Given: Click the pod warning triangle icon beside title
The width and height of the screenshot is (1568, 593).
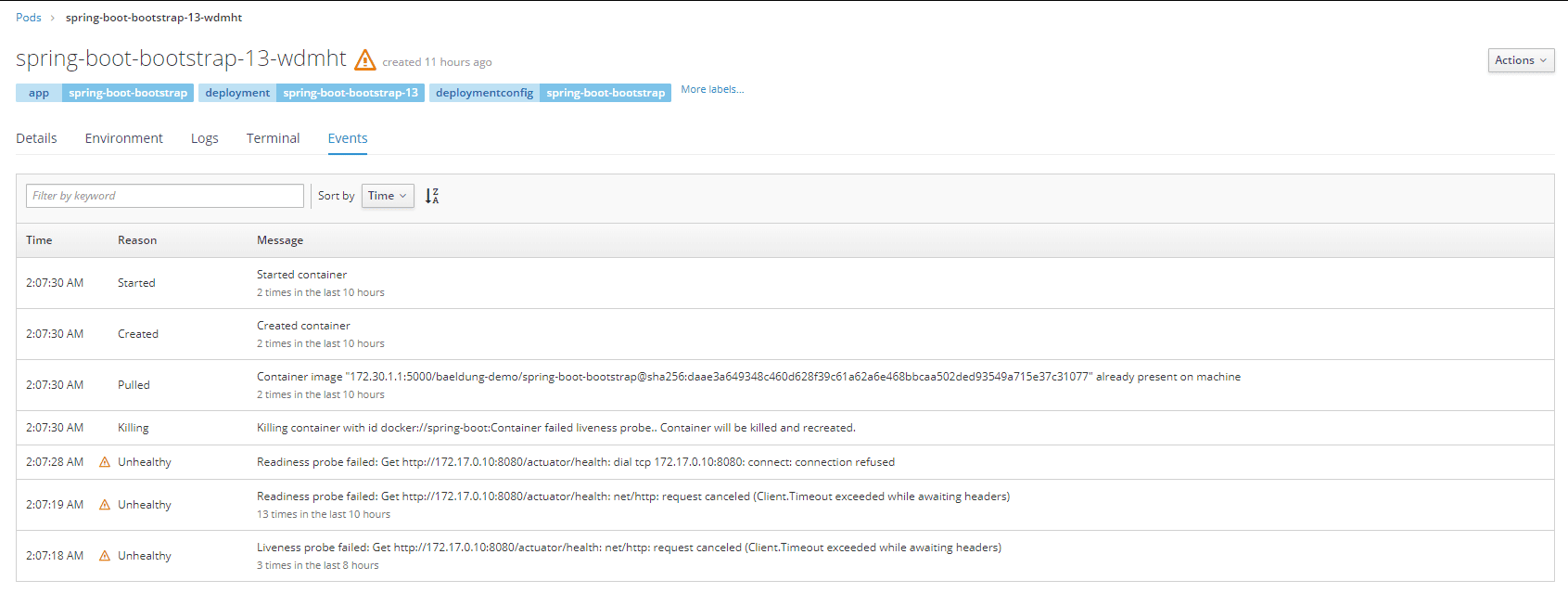Looking at the screenshot, I should click(x=365, y=59).
